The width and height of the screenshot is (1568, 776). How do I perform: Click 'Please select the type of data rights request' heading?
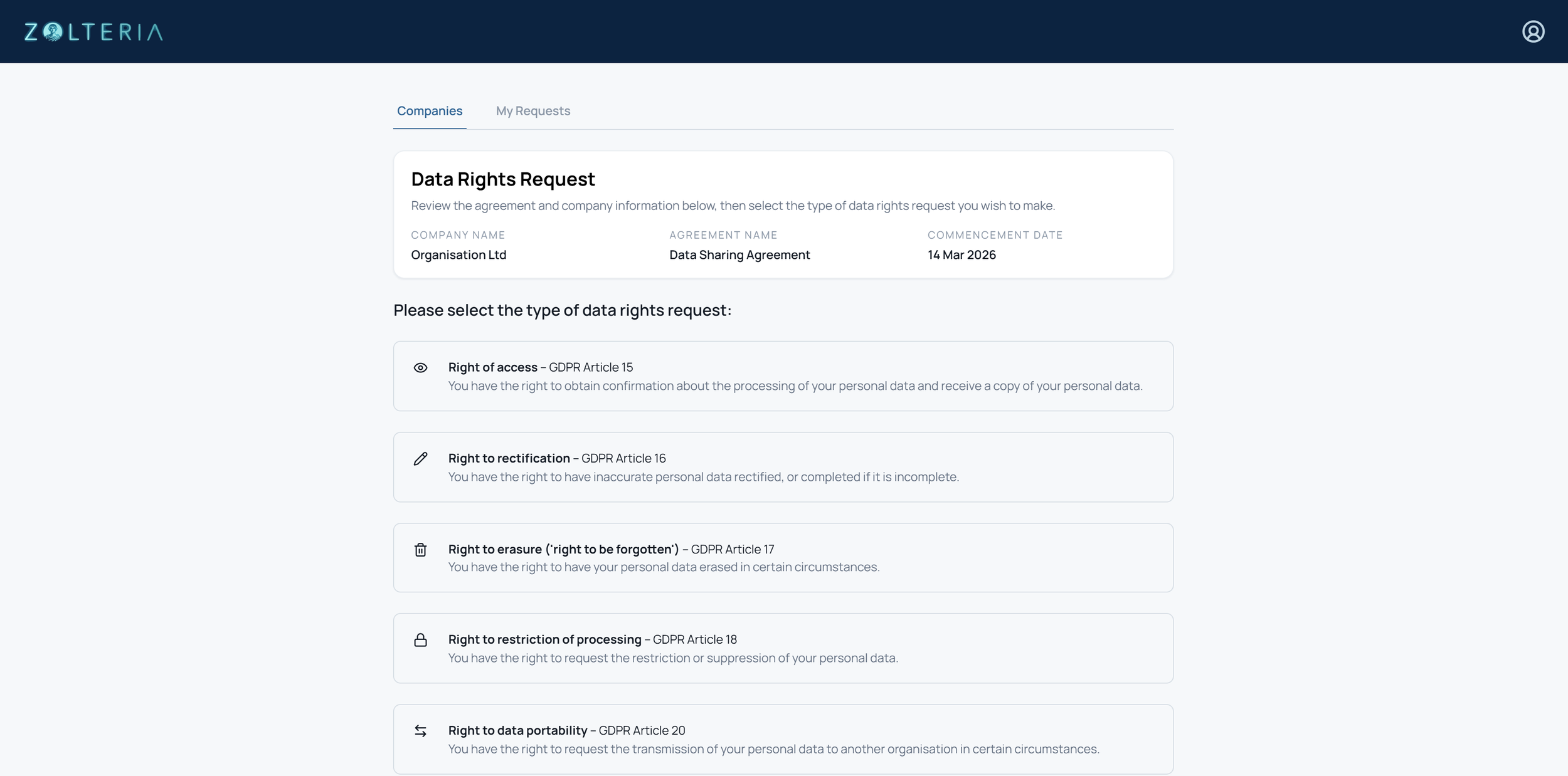pos(562,310)
